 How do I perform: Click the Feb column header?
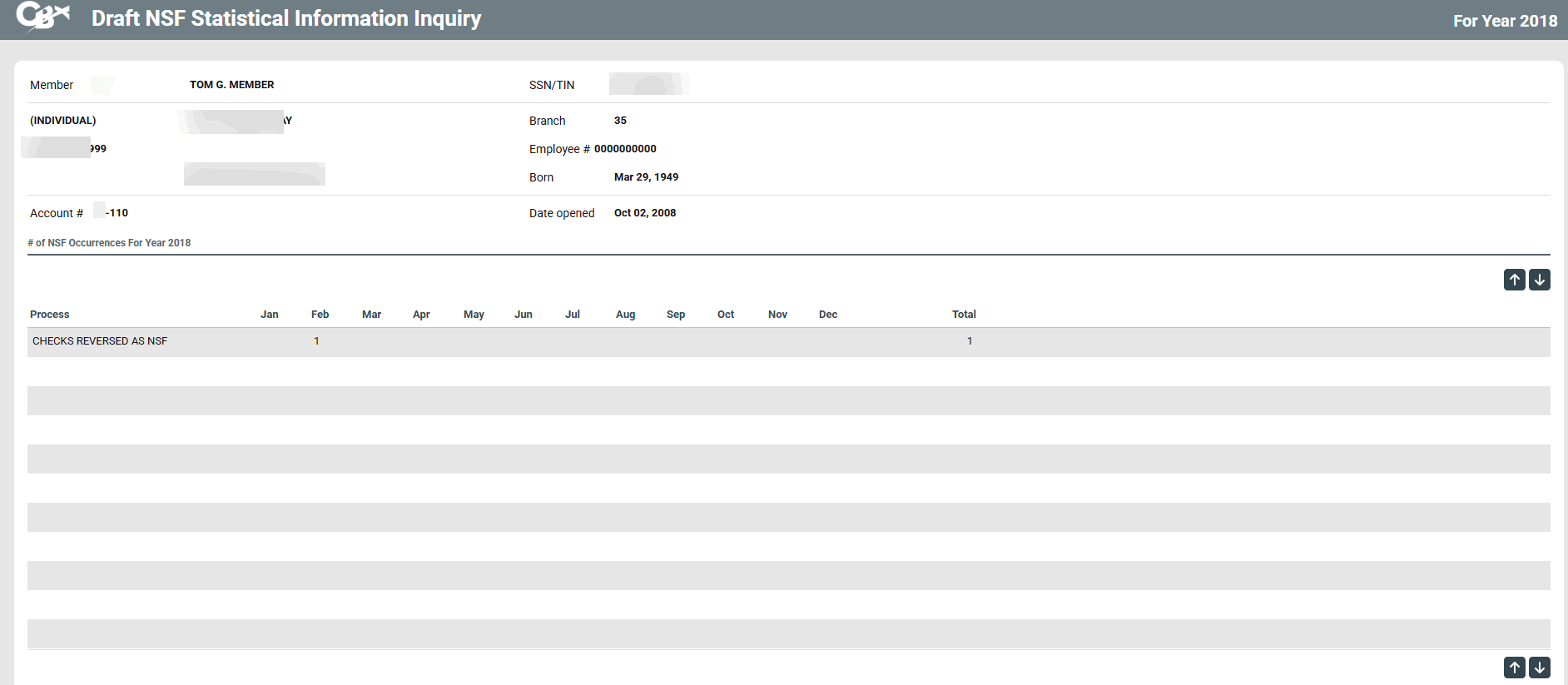coord(320,315)
